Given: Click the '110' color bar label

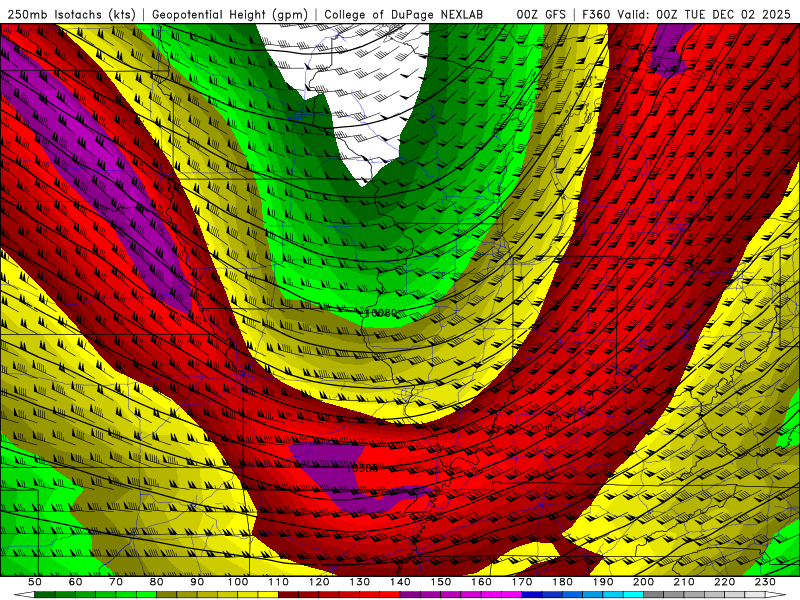Looking at the screenshot, I should 279,582.
